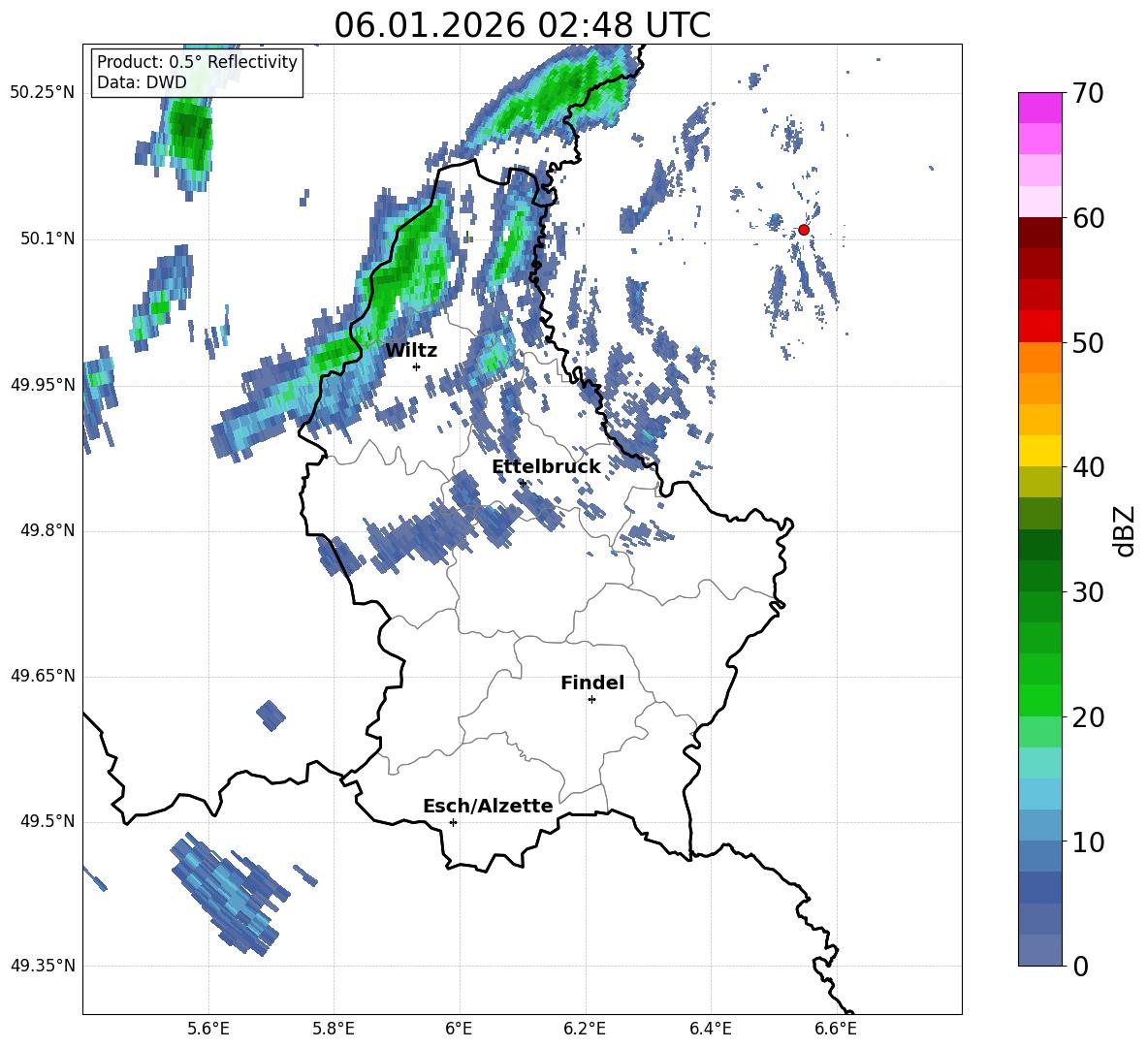Screen dimensions: 1148x1048
Task: Click the 30 tick label on colorbar
Action: [x=1088, y=592]
